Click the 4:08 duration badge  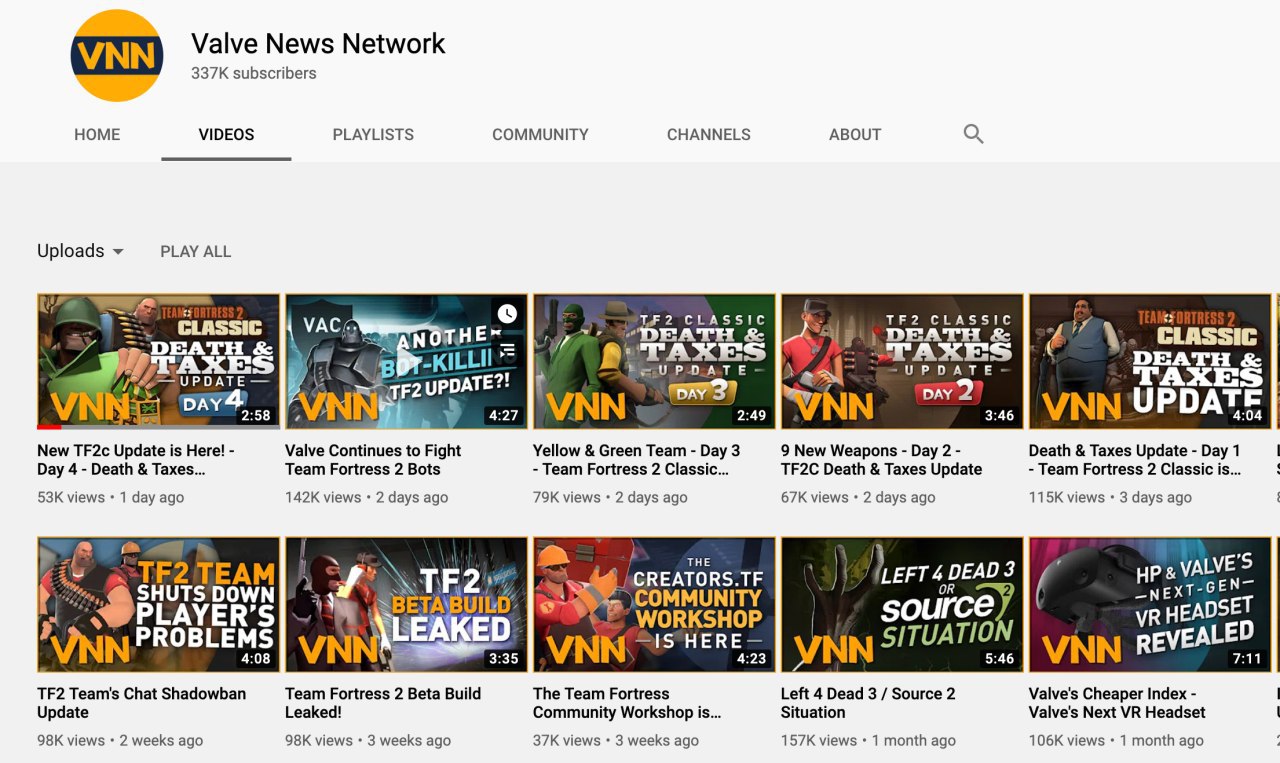(x=256, y=658)
